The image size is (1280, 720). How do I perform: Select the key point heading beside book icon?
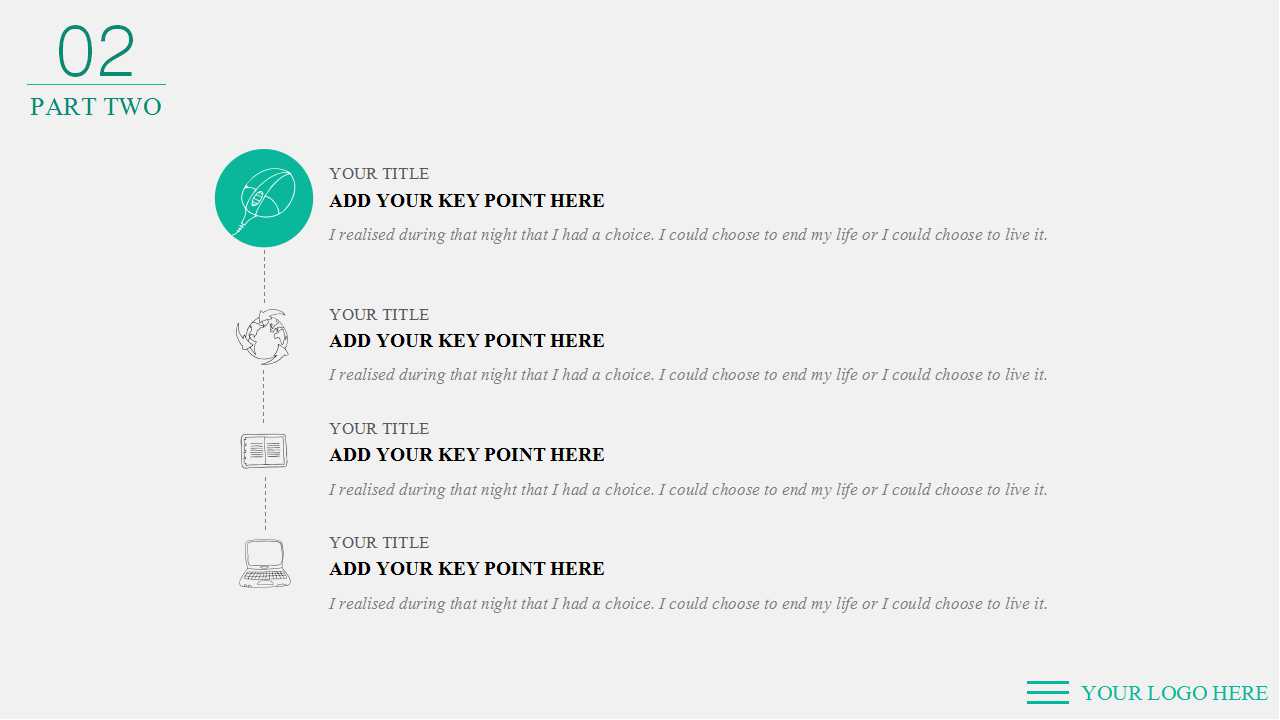[467, 455]
